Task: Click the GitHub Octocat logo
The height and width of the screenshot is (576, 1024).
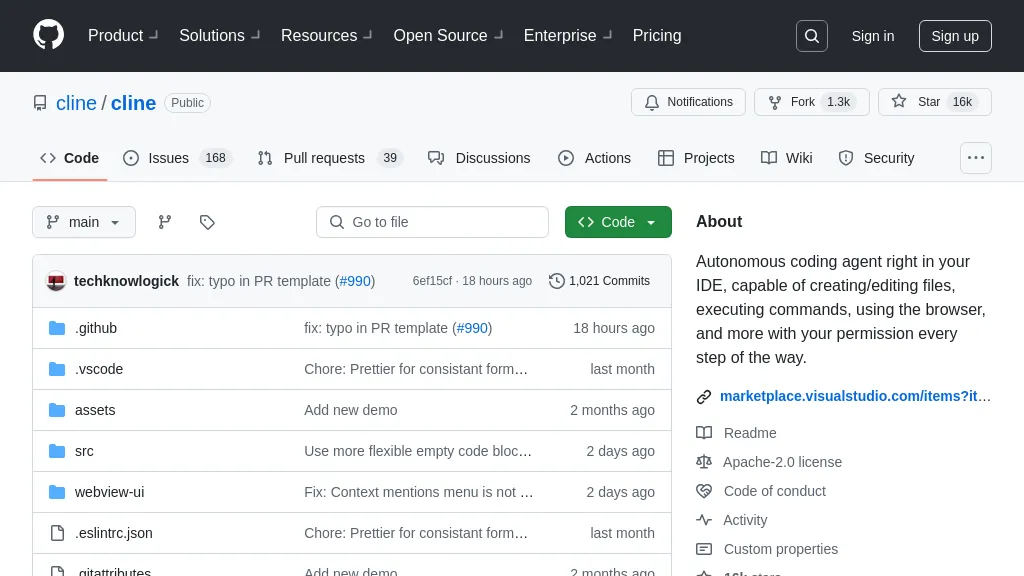Action: click(x=48, y=35)
